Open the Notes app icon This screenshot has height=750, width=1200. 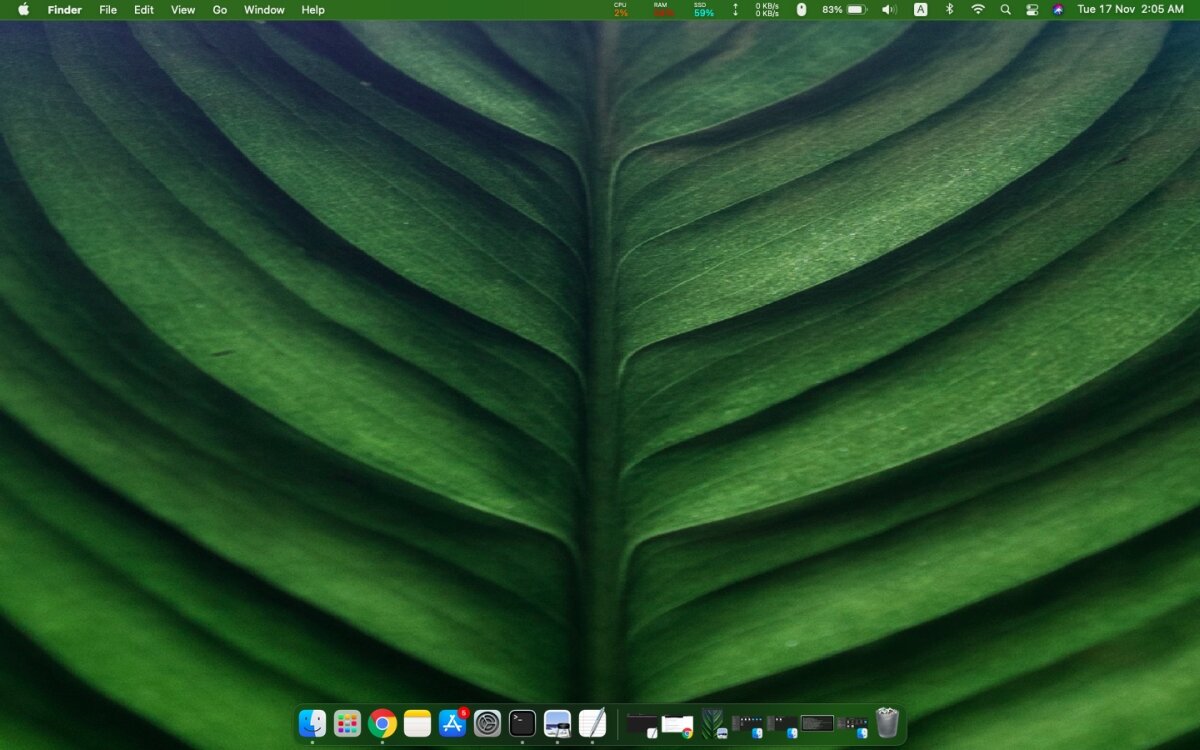(417, 723)
